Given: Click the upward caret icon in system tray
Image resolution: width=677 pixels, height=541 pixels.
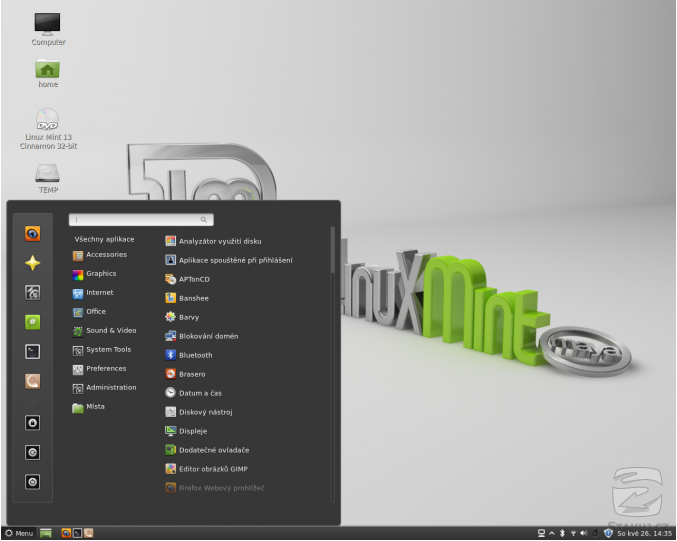Looking at the screenshot, I should (x=552, y=534).
